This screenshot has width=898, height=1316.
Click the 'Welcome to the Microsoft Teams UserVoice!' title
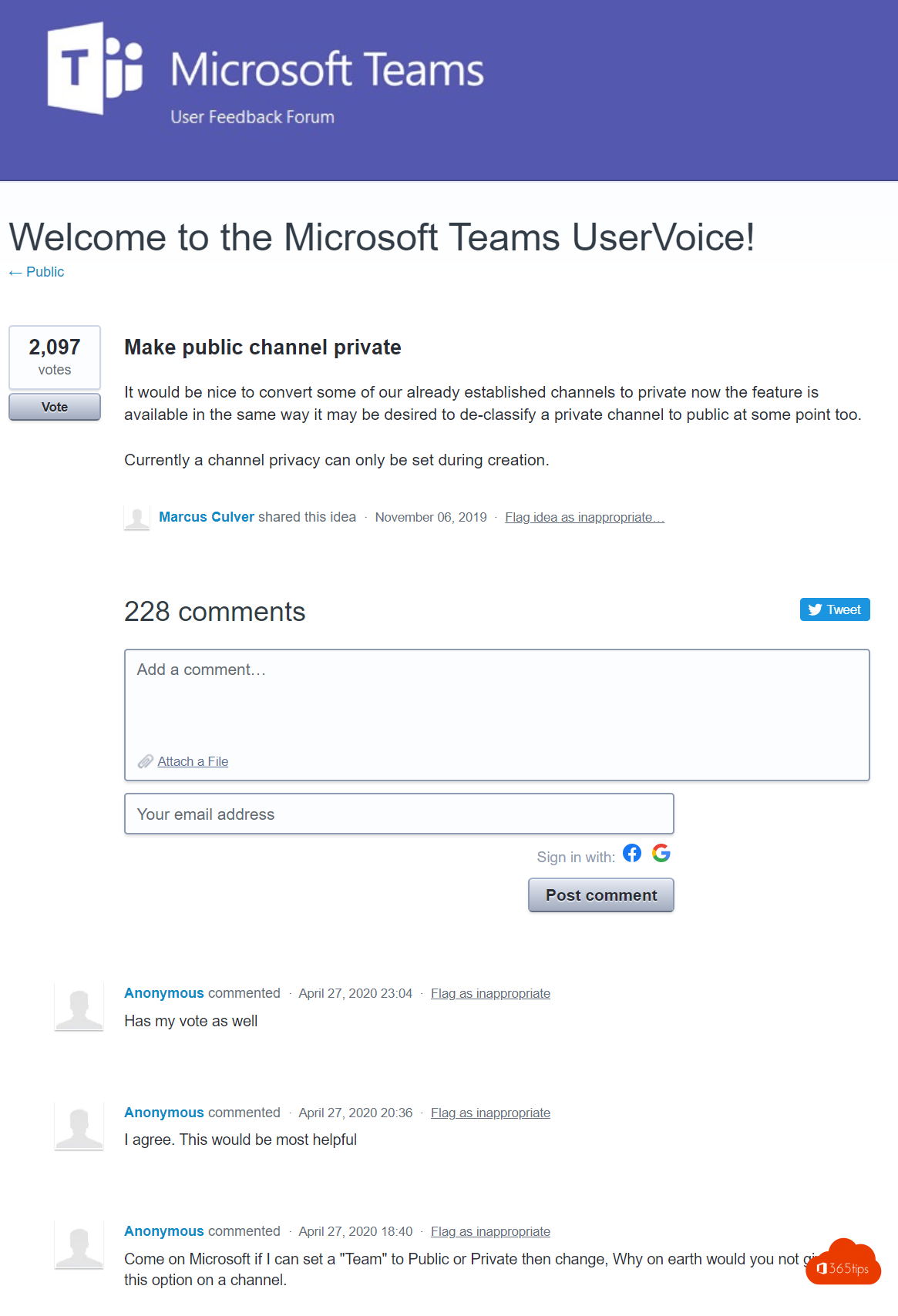[x=382, y=237]
